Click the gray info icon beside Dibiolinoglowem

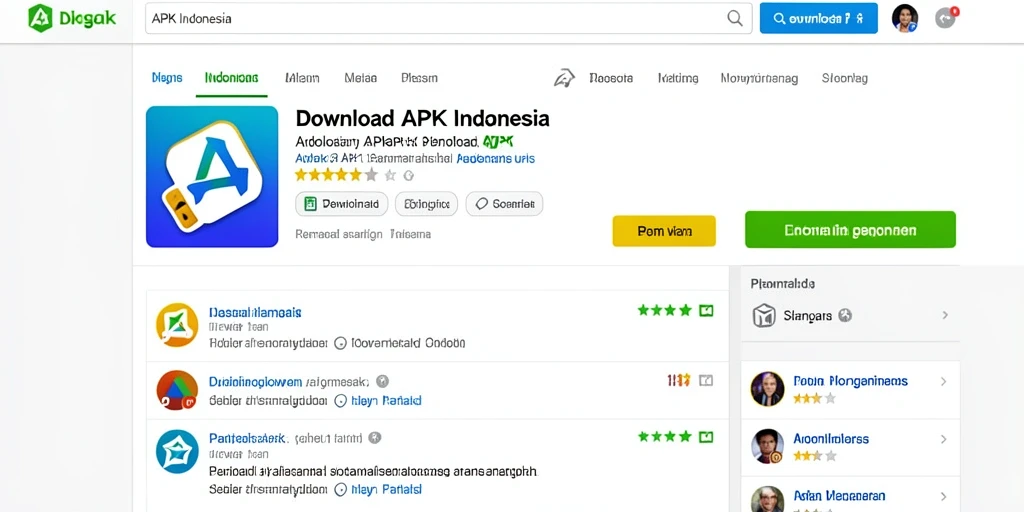tap(383, 381)
